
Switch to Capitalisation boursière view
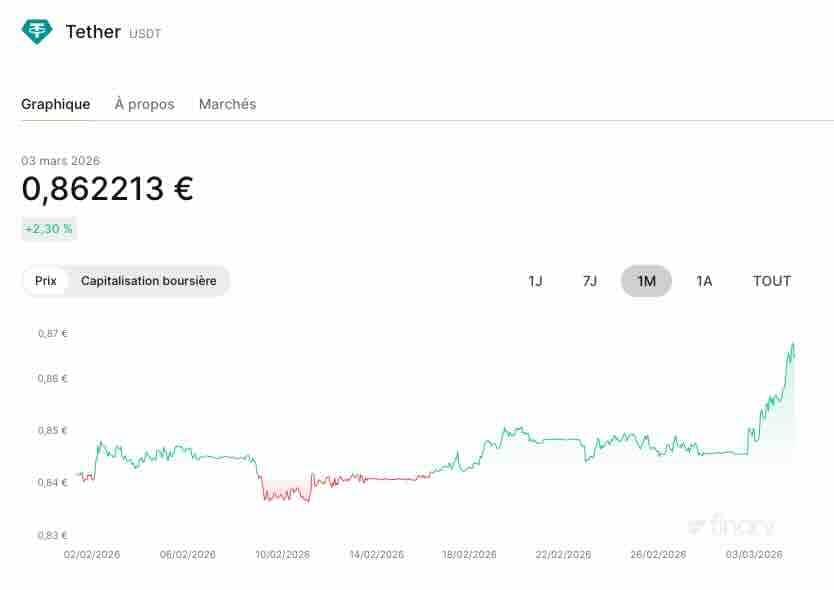click(x=148, y=281)
